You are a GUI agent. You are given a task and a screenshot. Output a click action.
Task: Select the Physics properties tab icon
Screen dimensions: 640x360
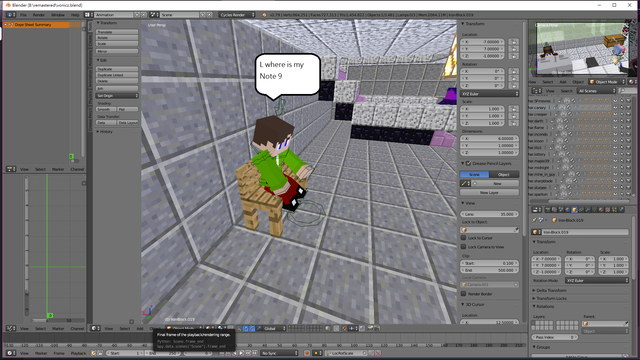point(621,210)
